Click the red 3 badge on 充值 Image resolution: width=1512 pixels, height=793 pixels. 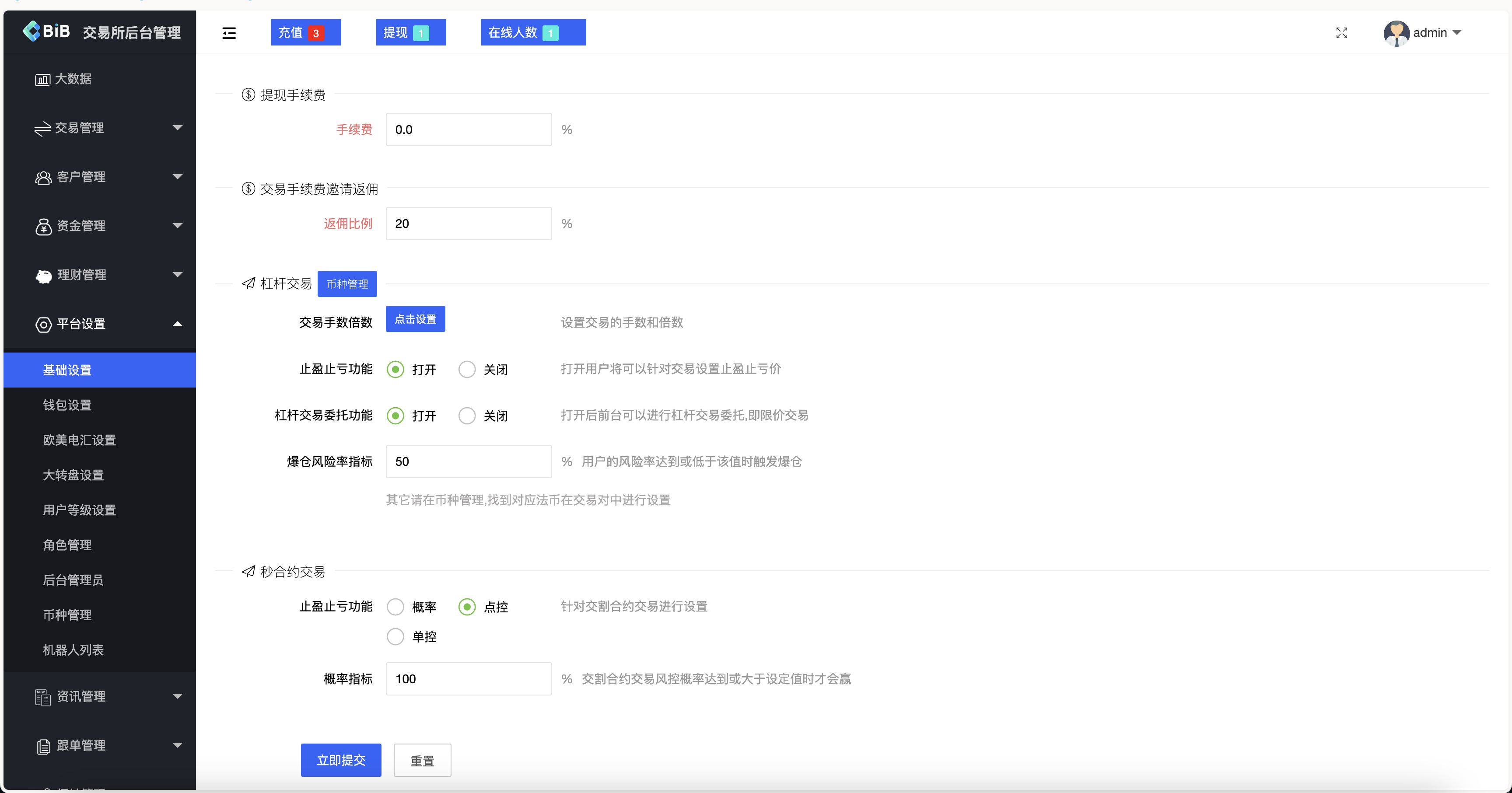tap(316, 33)
